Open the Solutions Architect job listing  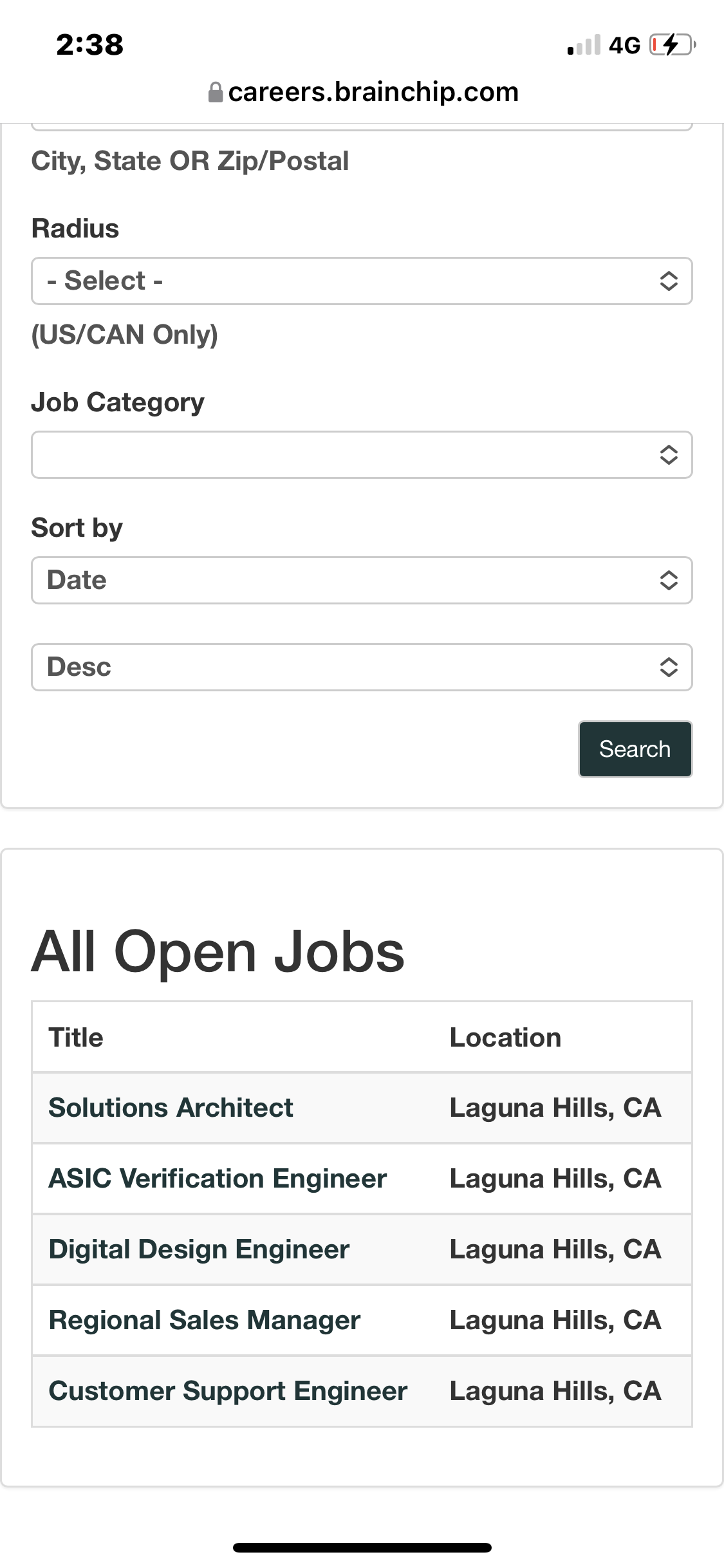click(171, 1108)
